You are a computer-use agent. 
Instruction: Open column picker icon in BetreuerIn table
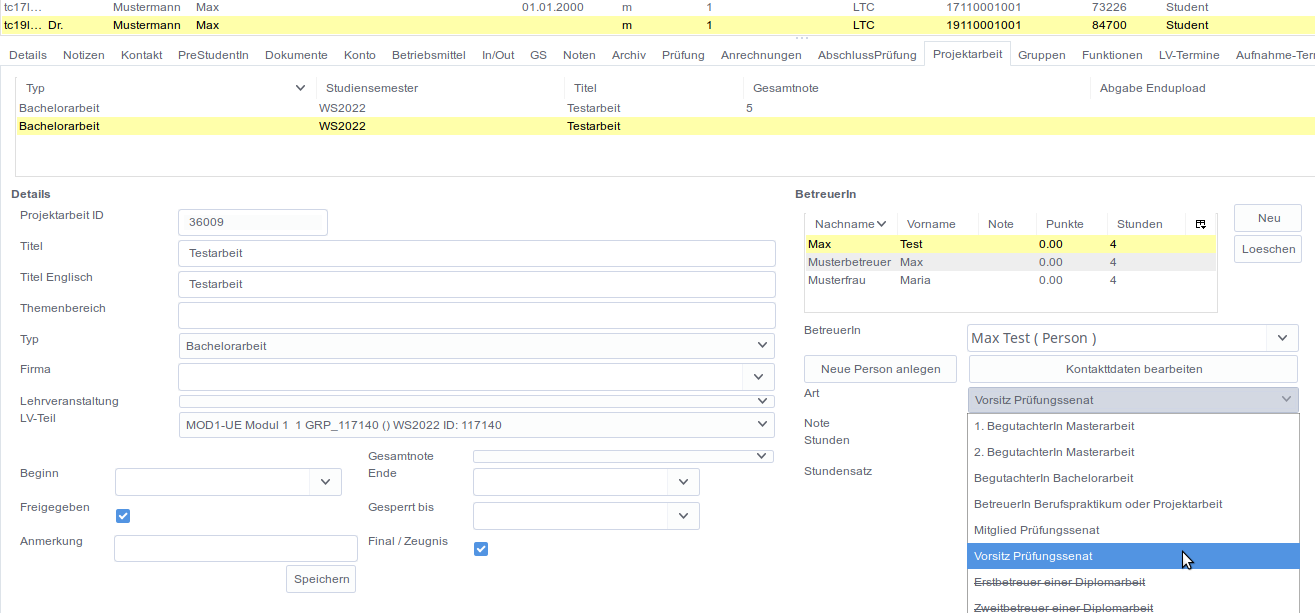pos(1200,224)
